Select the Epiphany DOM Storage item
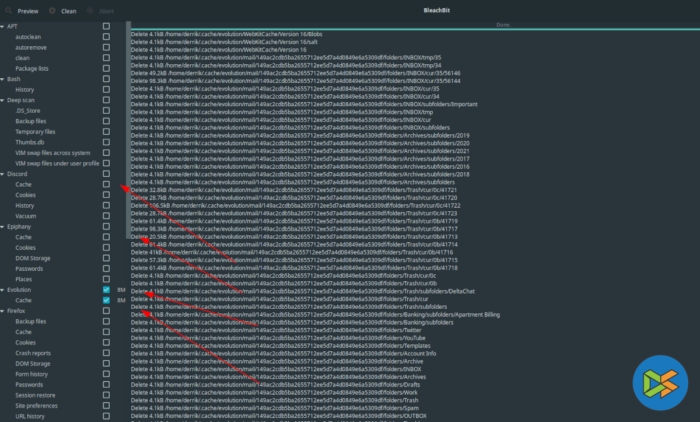This screenshot has width=700, height=422. click(33, 258)
